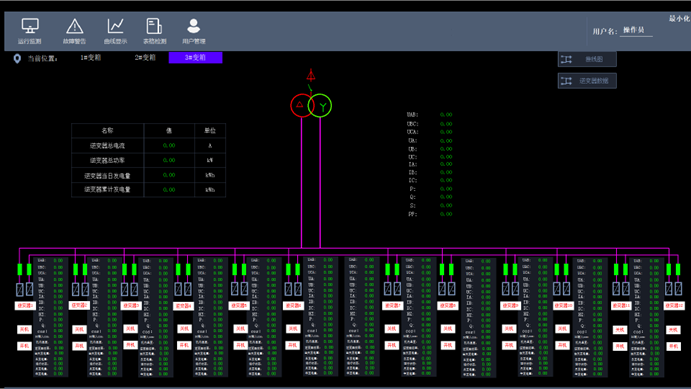This screenshot has width=691, height=389.
Task: Click the location pin icon beside 当前位置
Action: [x=17, y=59]
